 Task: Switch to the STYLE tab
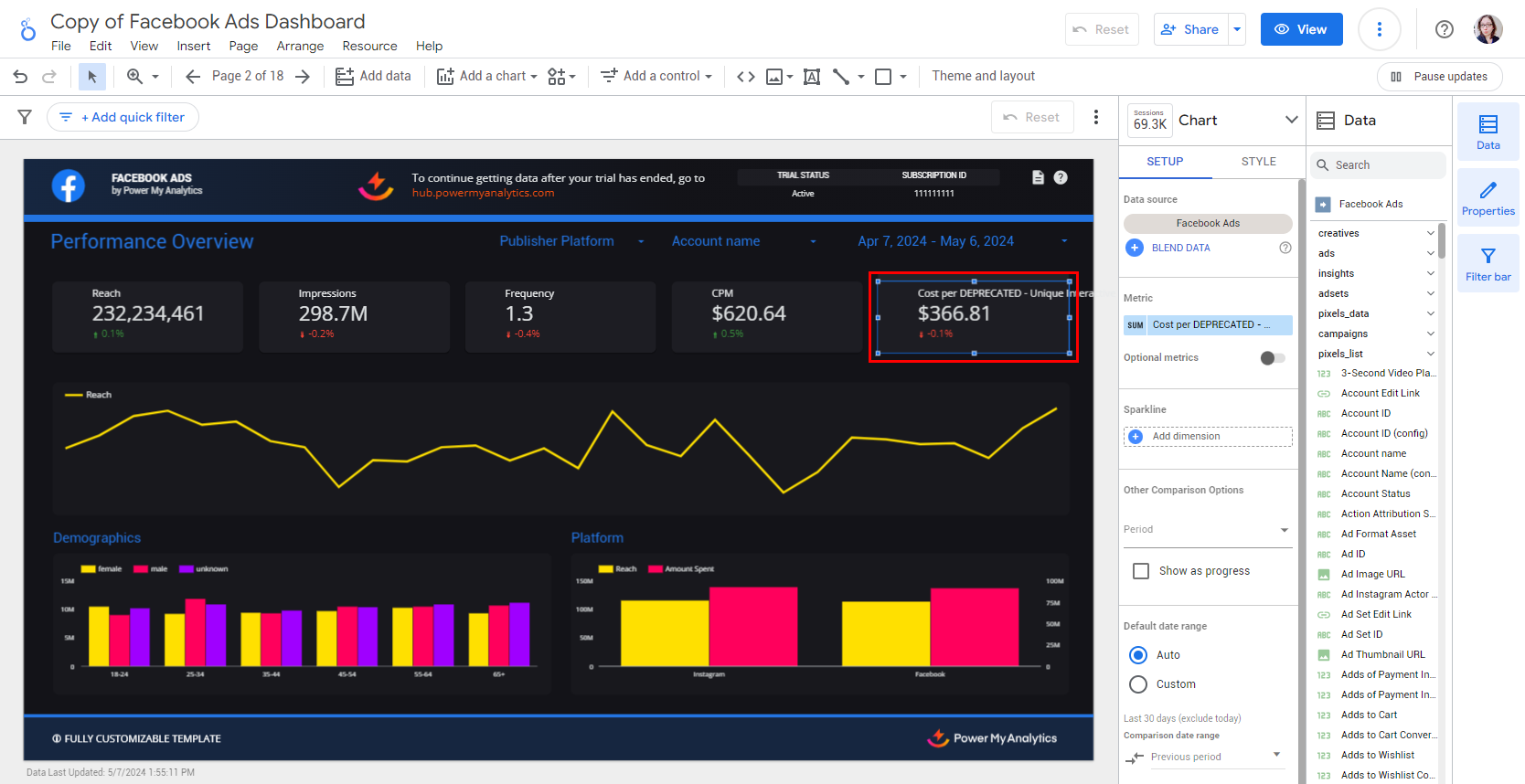(x=1258, y=162)
